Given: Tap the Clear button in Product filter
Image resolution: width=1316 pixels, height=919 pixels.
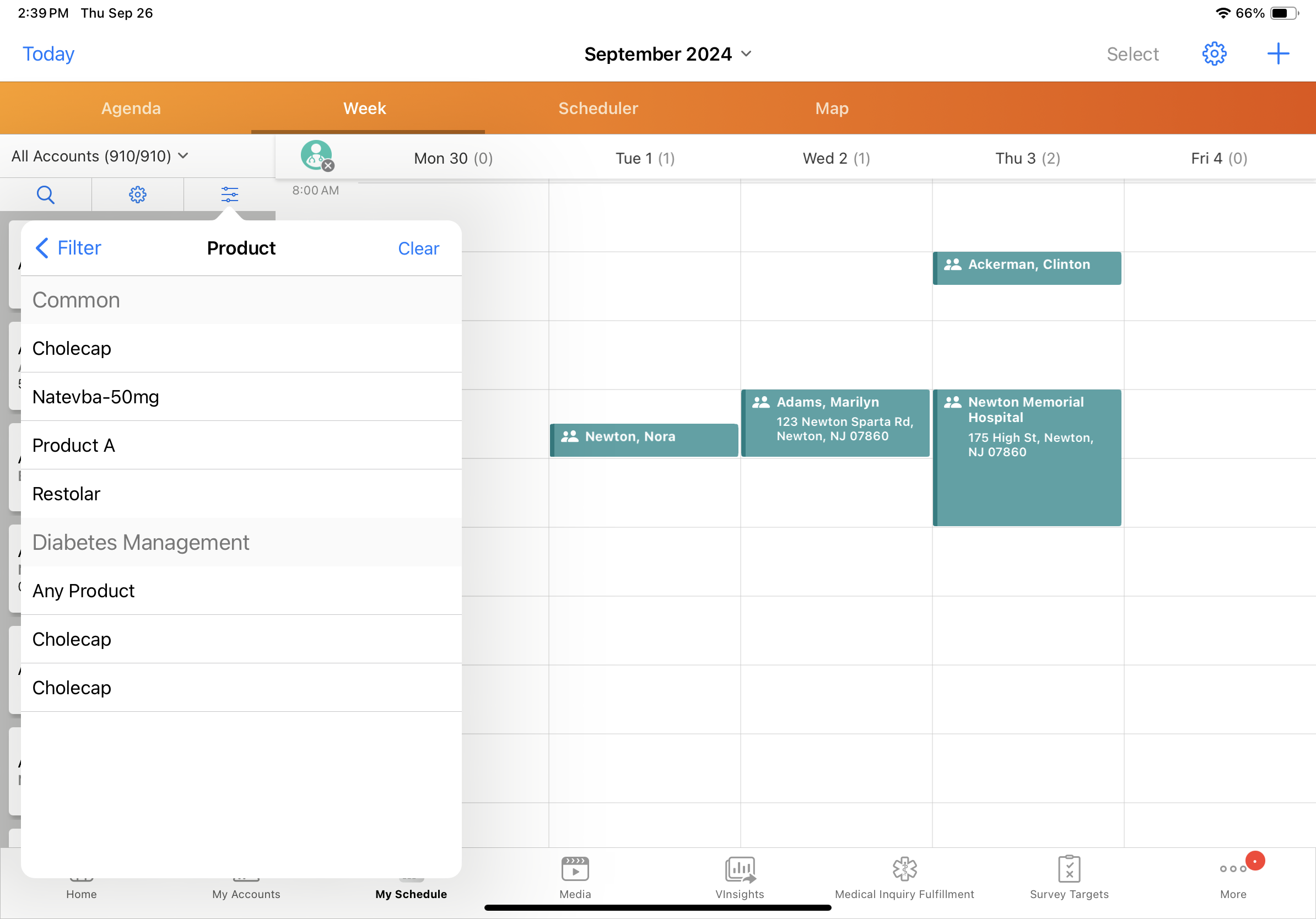Looking at the screenshot, I should (x=418, y=248).
